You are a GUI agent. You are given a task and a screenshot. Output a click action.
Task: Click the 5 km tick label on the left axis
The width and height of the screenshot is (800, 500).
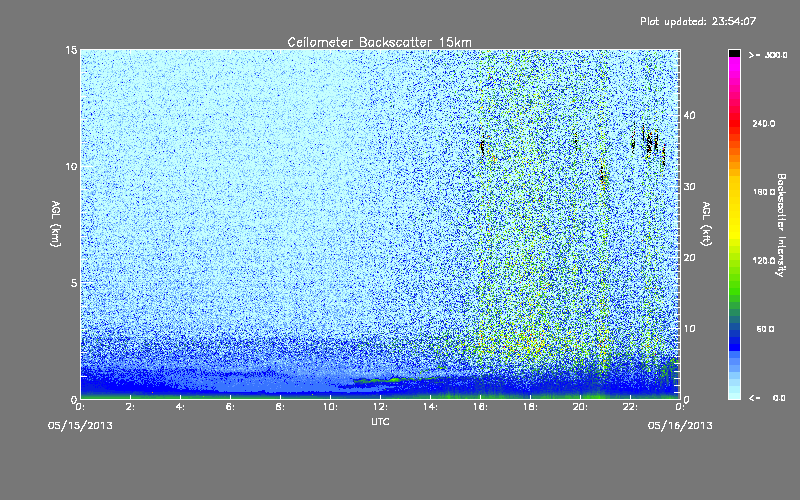[x=74, y=283]
